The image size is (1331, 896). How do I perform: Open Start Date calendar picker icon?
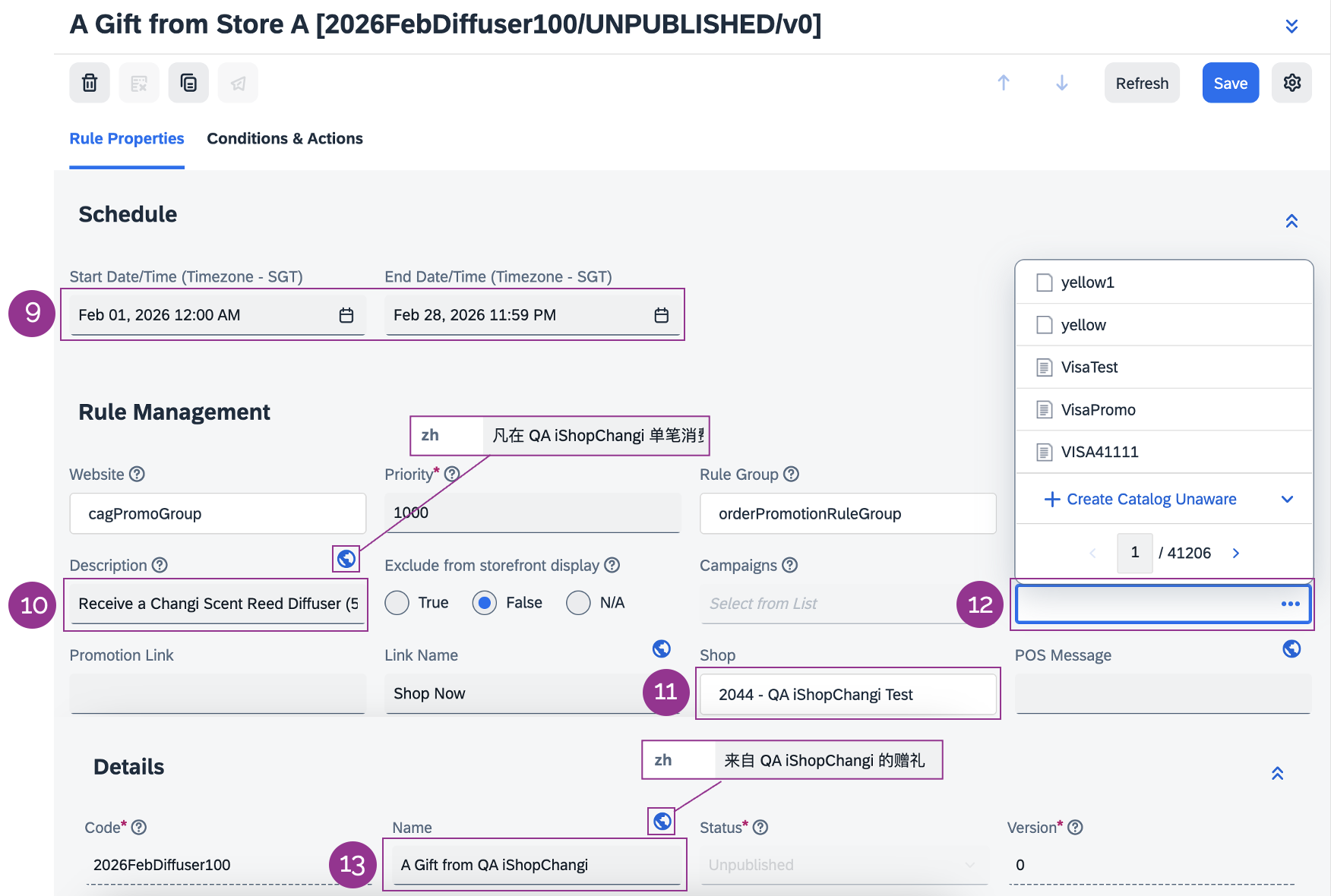[x=346, y=315]
